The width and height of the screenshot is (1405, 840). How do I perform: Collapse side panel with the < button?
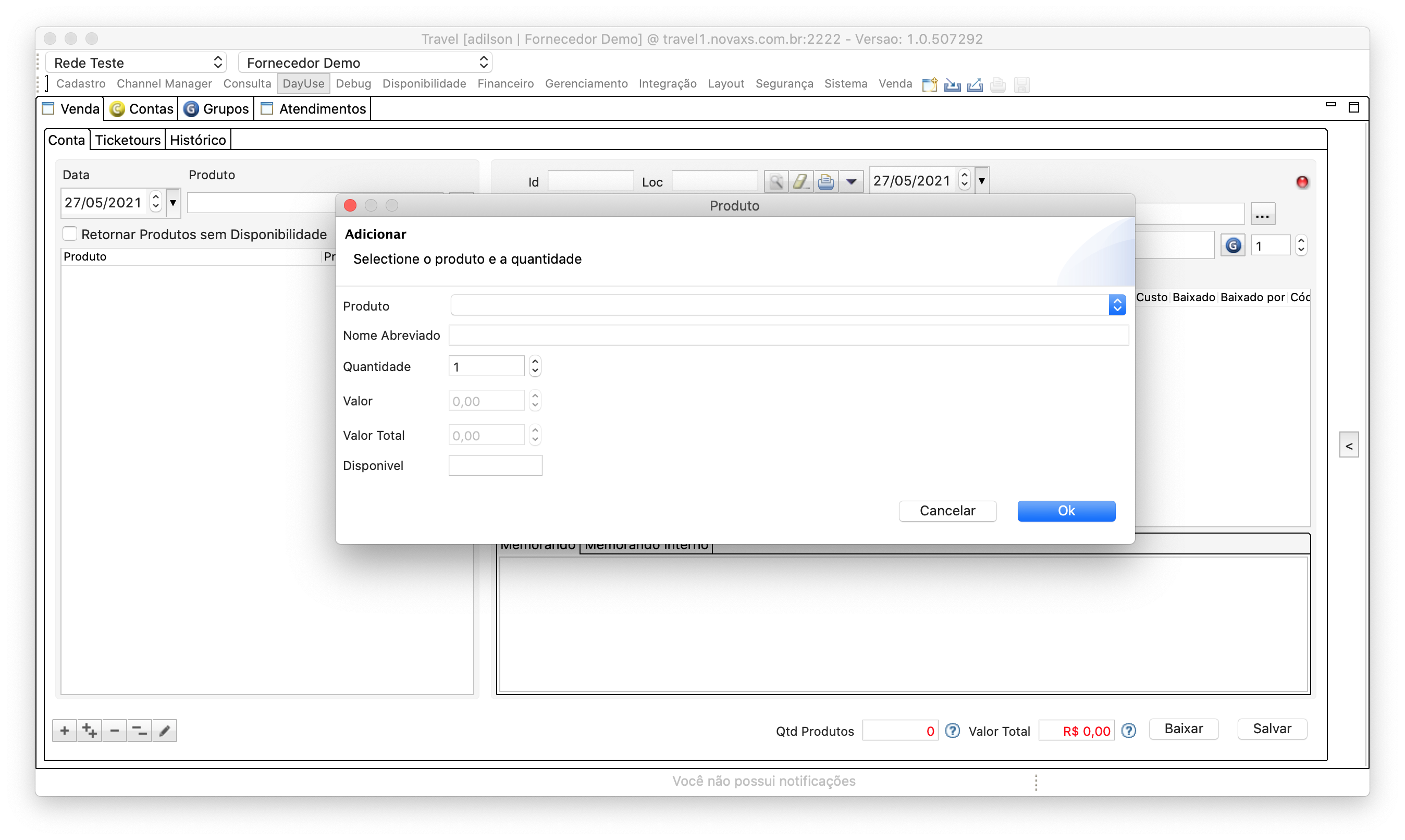[1349, 446]
